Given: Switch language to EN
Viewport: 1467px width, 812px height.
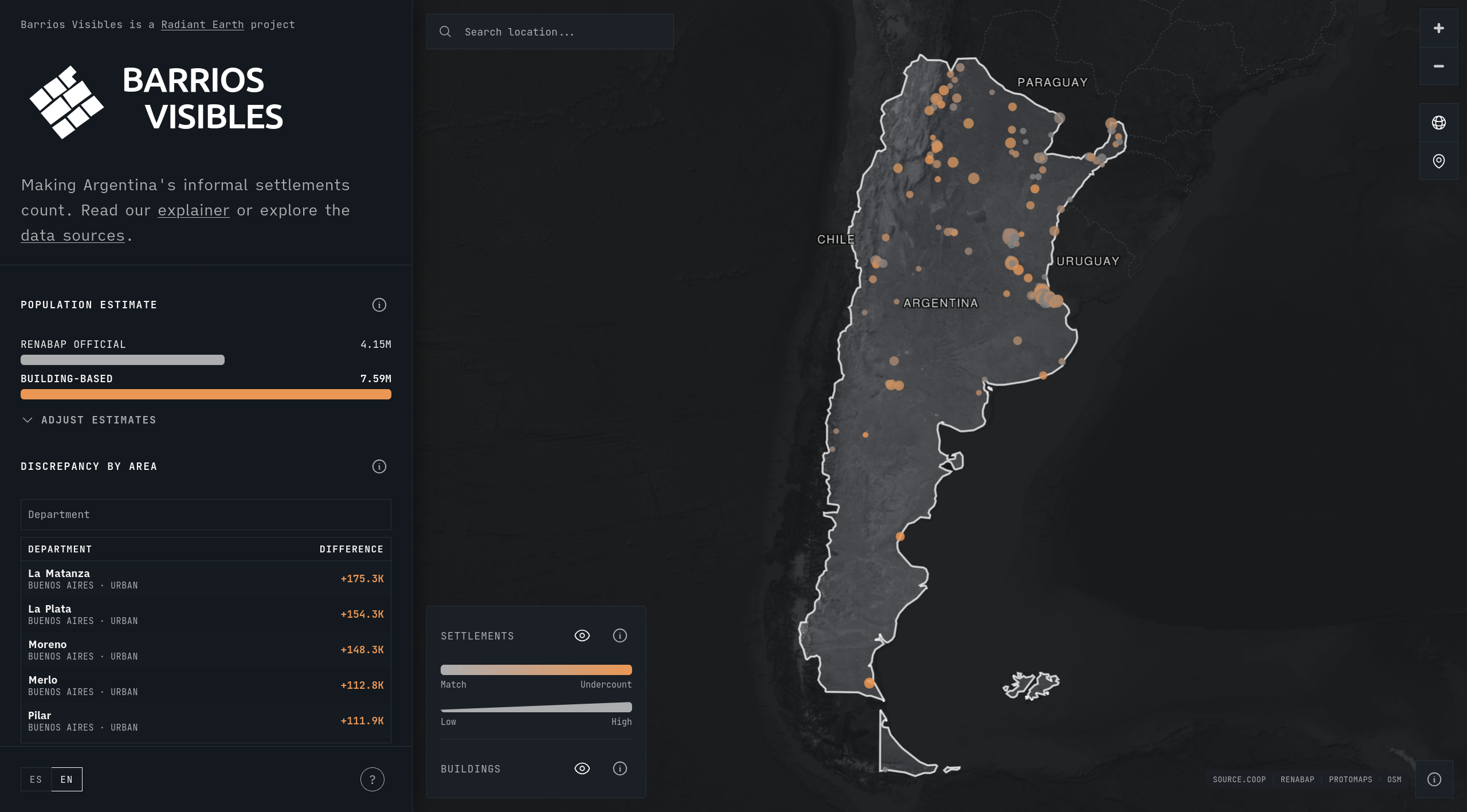Looking at the screenshot, I should 67,779.
